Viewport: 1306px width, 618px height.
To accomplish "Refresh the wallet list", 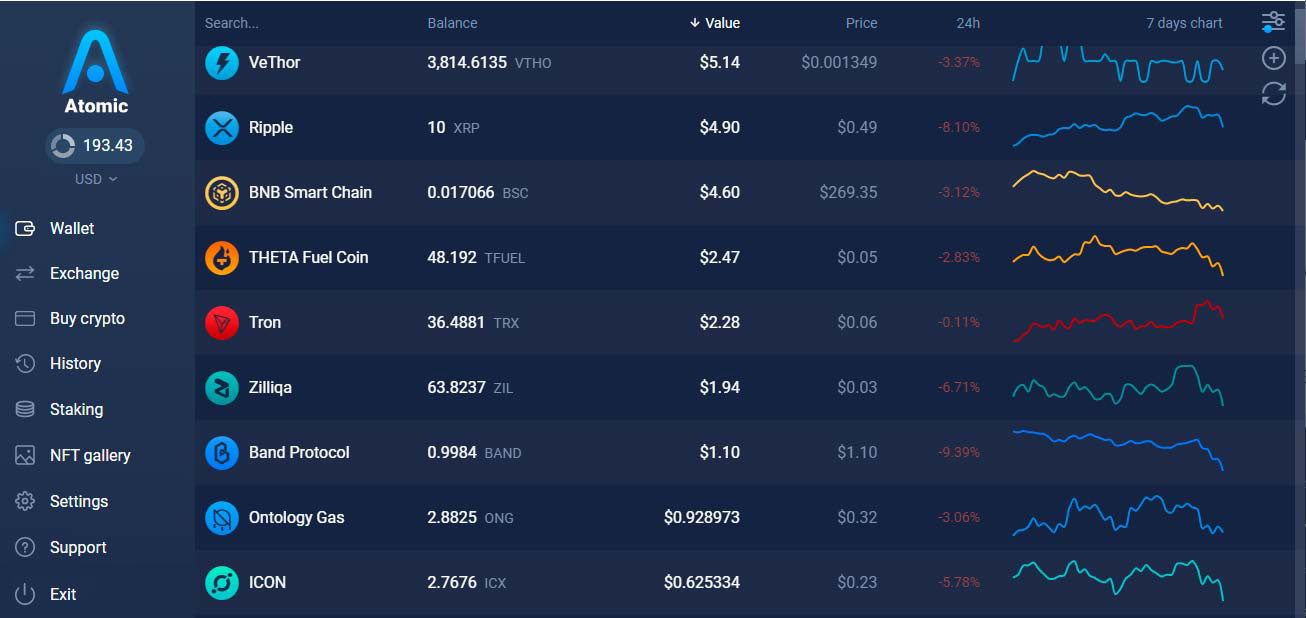I will (1273, 93).
